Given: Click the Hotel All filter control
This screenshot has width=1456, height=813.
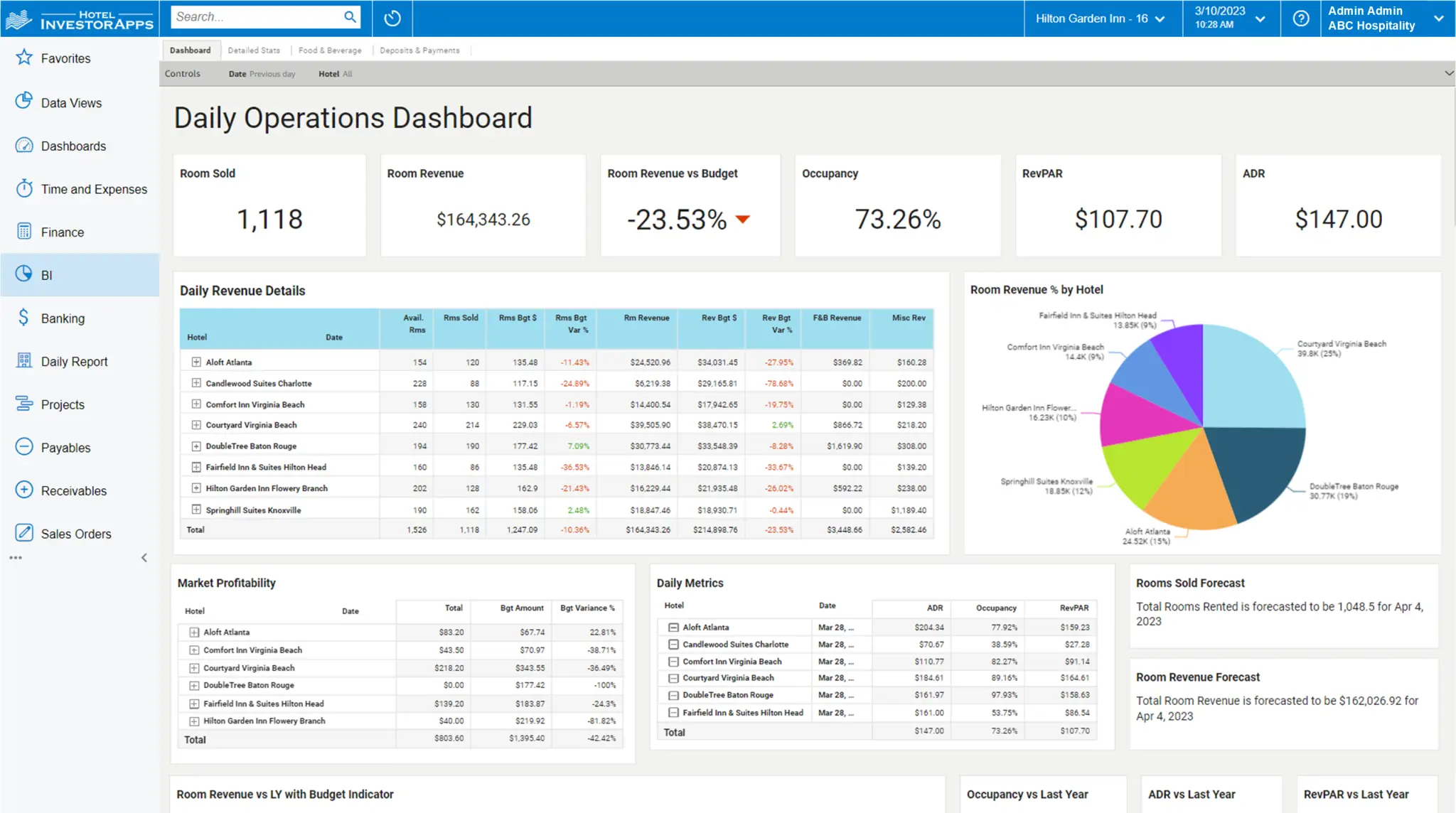Looking at the screenshot, I should (x=335, y=74).
